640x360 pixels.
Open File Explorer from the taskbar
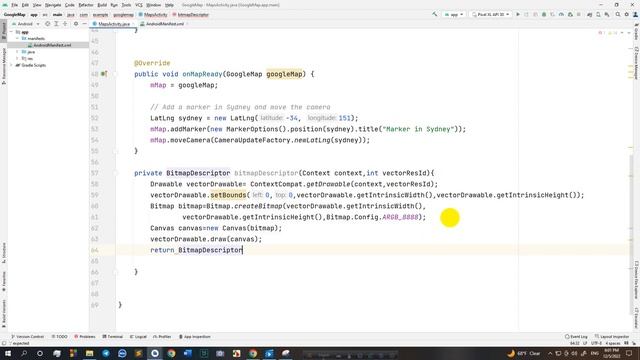click(89, 353)
